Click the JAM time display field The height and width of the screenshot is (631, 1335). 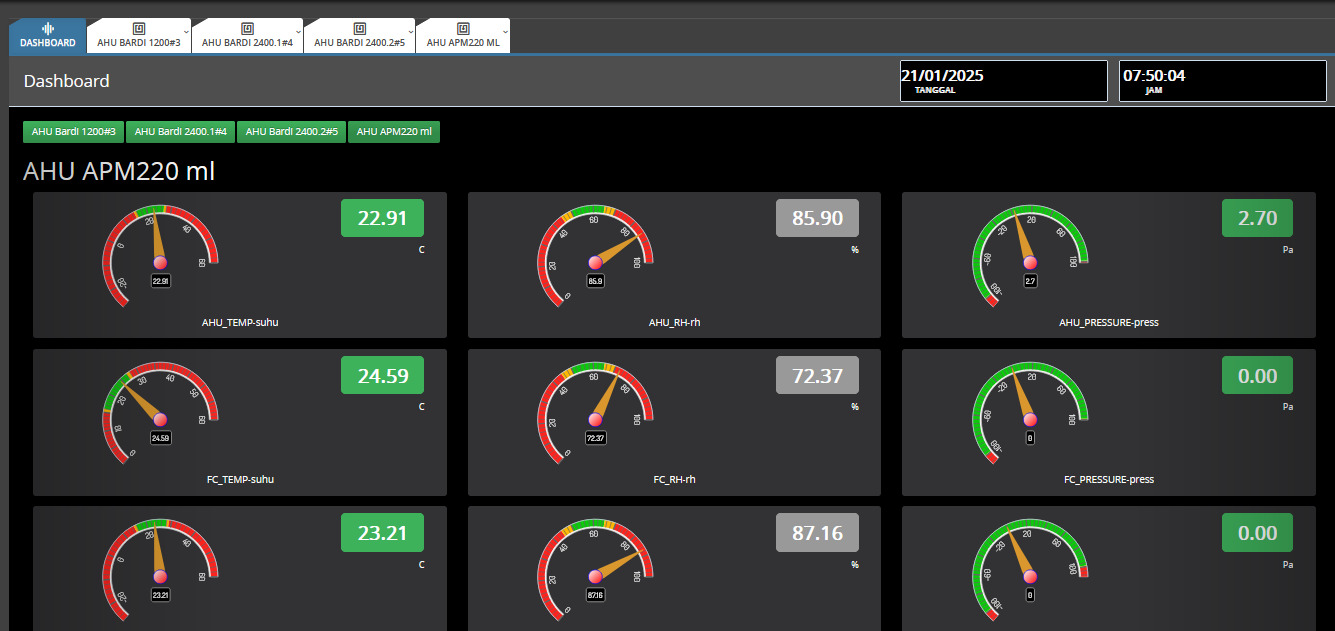click(x=1223, y=81)
